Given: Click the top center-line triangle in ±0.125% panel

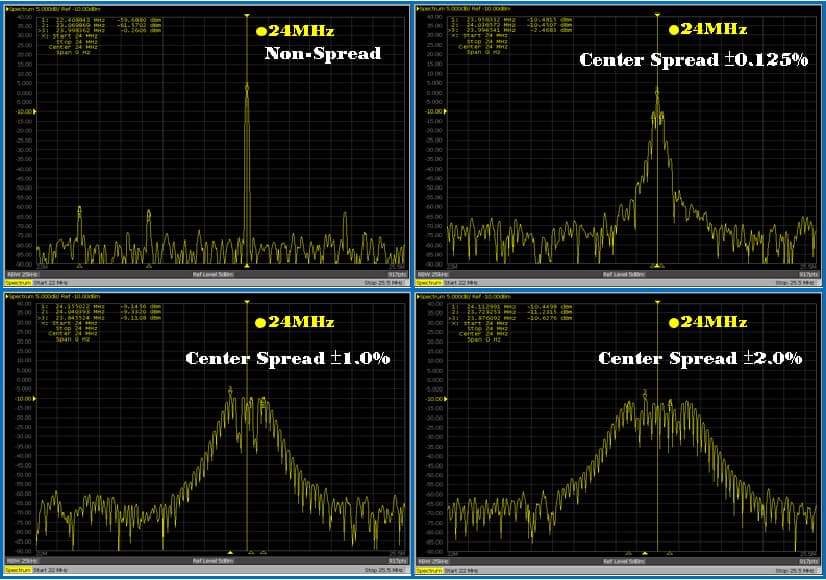Looking at the screenshot, I should (x=657, y=16).
